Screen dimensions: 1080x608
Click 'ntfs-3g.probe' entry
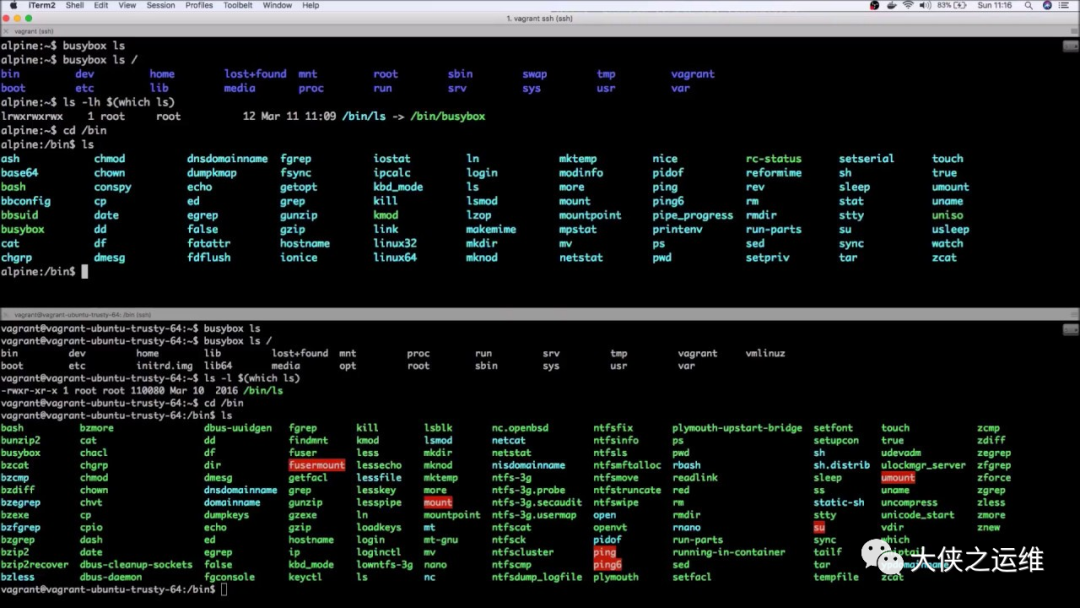pyautogui.click(x=528, y=490)
